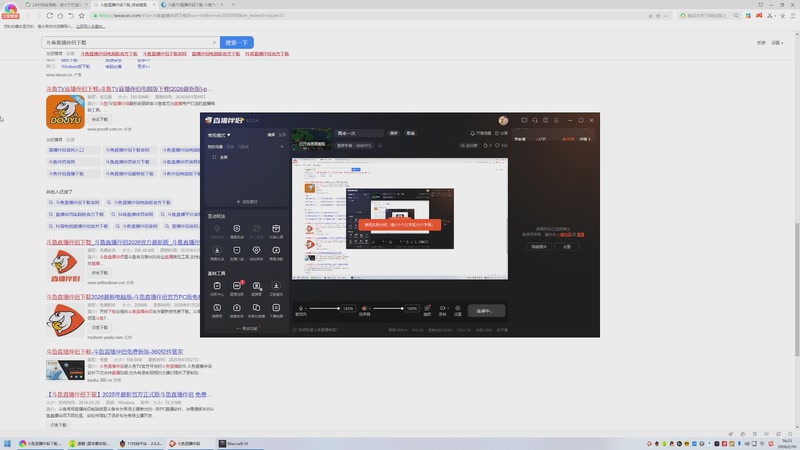Click the cancel button next to stream title
The image size is (800, 450).
click(411, 133)
